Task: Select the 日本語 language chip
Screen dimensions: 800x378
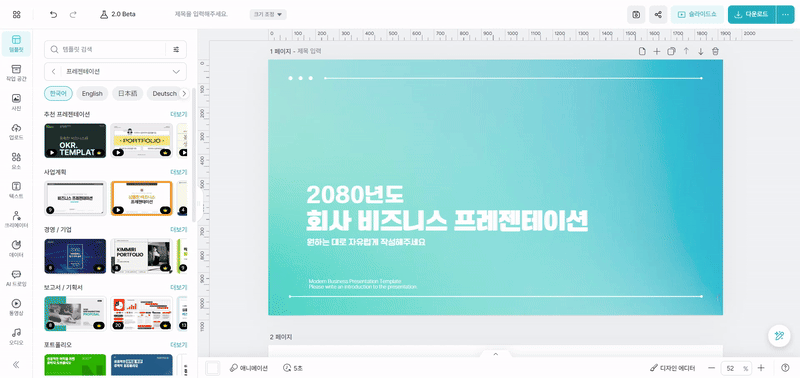Action: point(128,94)
